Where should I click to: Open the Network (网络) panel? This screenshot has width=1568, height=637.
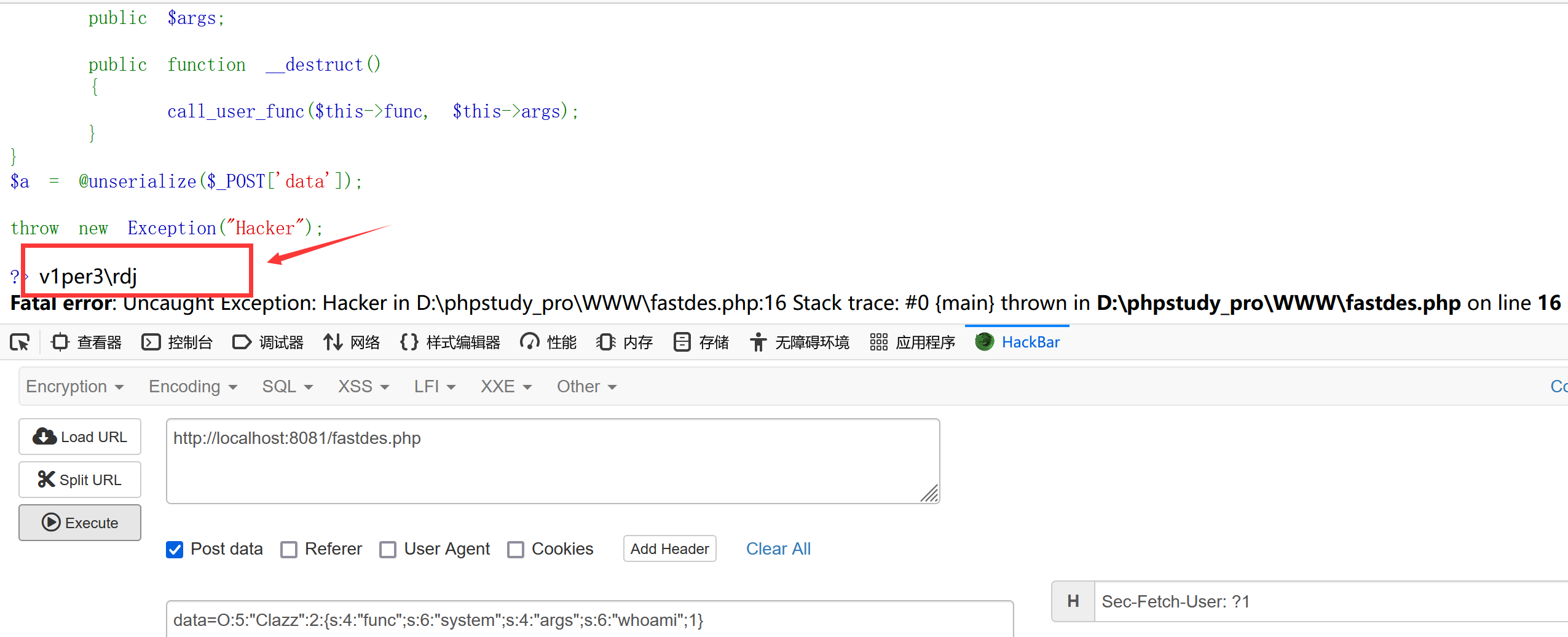pyautogui.click(x=352, y=342)
